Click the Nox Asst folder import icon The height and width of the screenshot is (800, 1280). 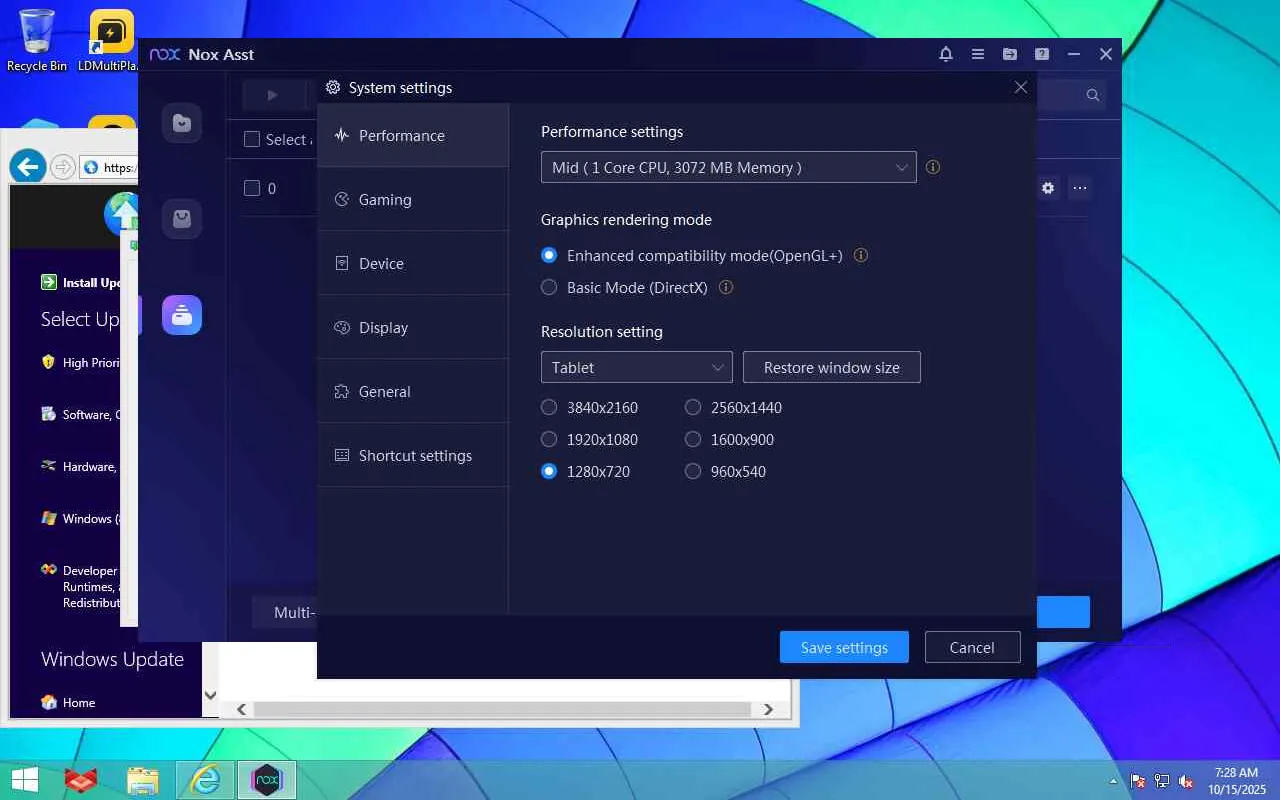(1010, 54)
